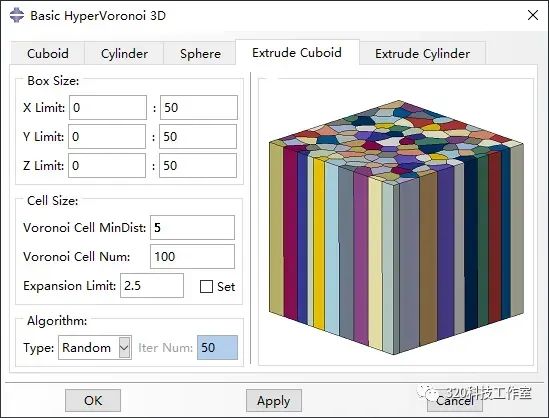Focus the Y Limit maximum field
This screenshot has height=418, width=549.
point(198,137)
